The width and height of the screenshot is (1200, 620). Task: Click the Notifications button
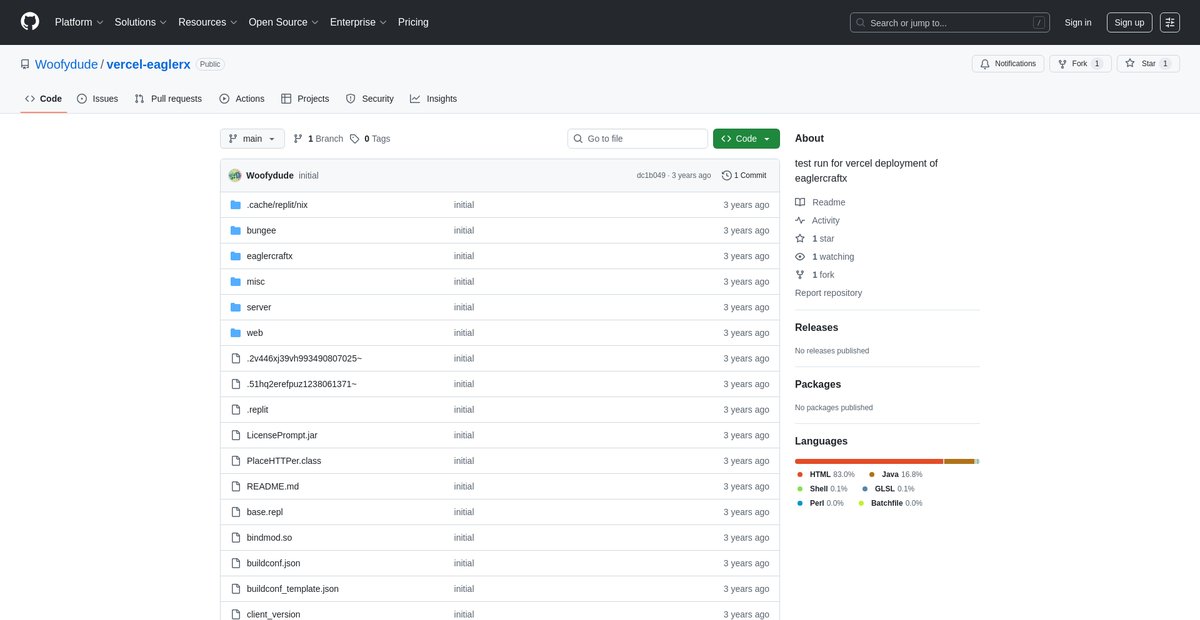point(1008,64)
